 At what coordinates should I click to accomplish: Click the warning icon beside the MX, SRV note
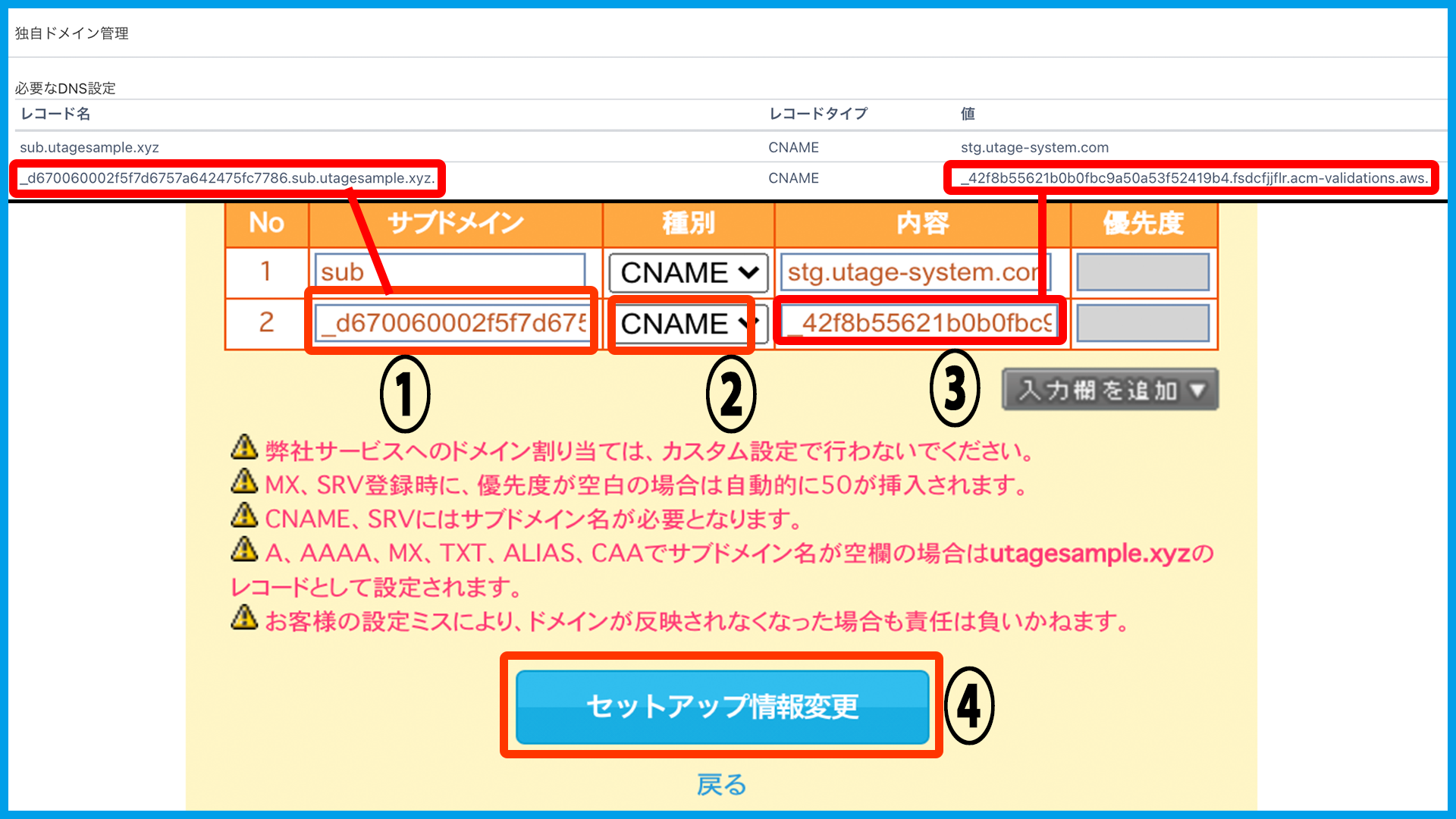[x=244, y=481]
